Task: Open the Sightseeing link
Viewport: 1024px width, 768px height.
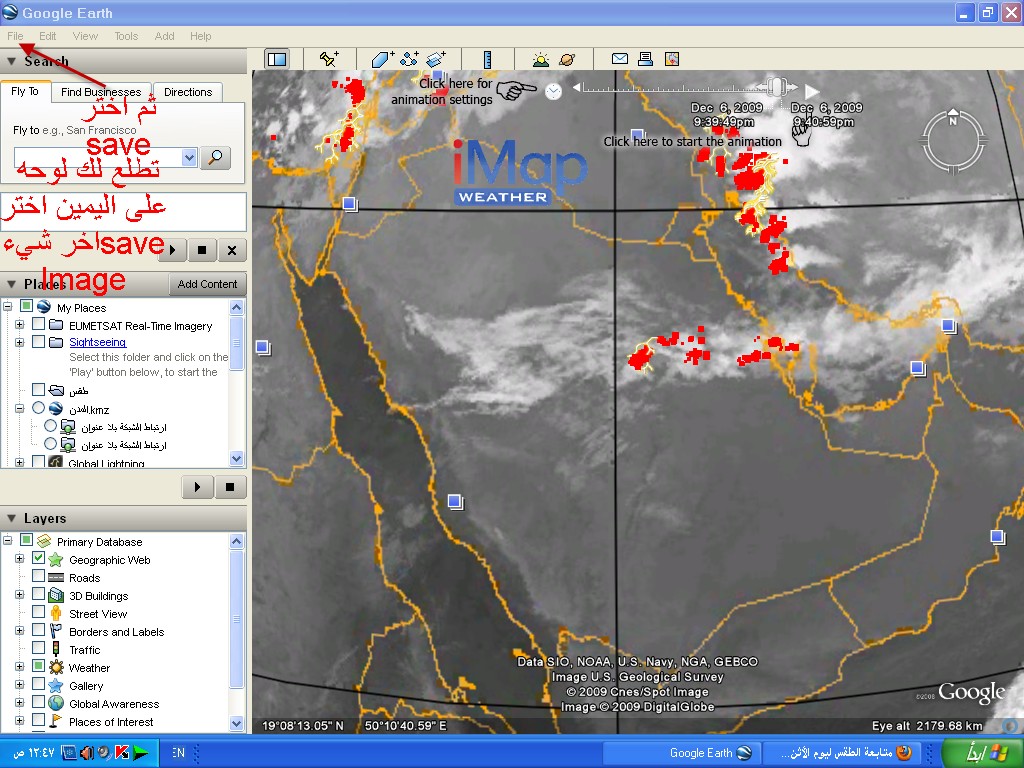Action: click(x=97, y=342)
